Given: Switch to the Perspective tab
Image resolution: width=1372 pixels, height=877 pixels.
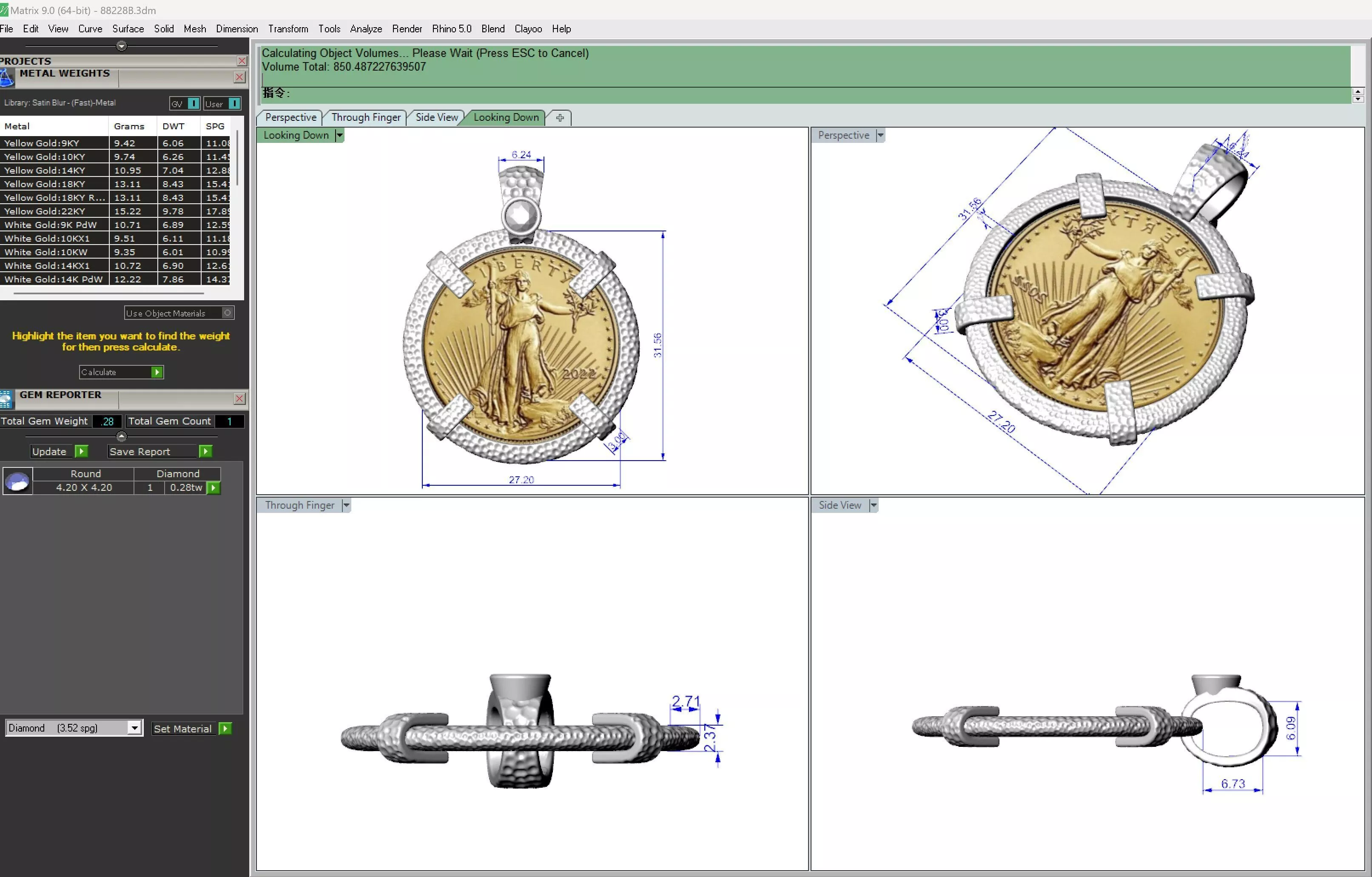Looking at the screenshot, I should tap(290, 117).
